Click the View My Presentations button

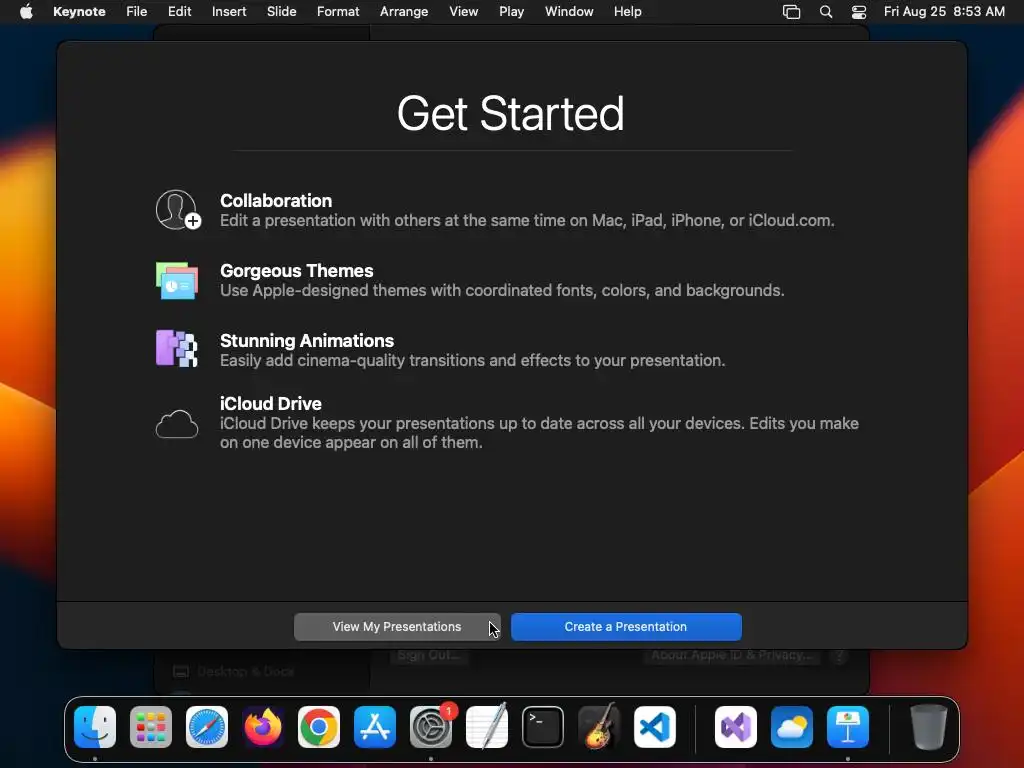click(397, 627)
